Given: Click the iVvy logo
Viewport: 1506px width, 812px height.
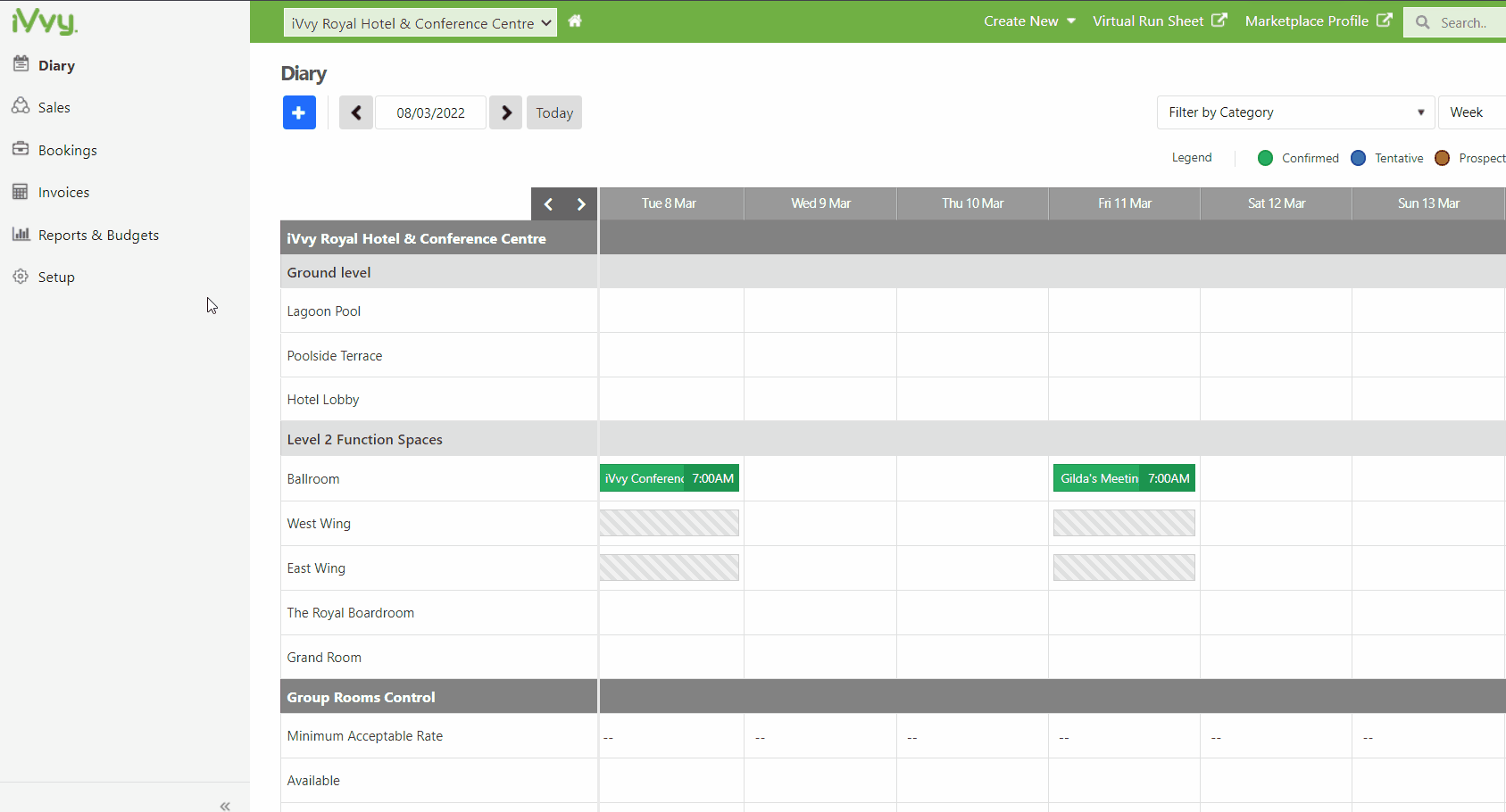Looking at the screenshot, I should [x=45, y=21].
